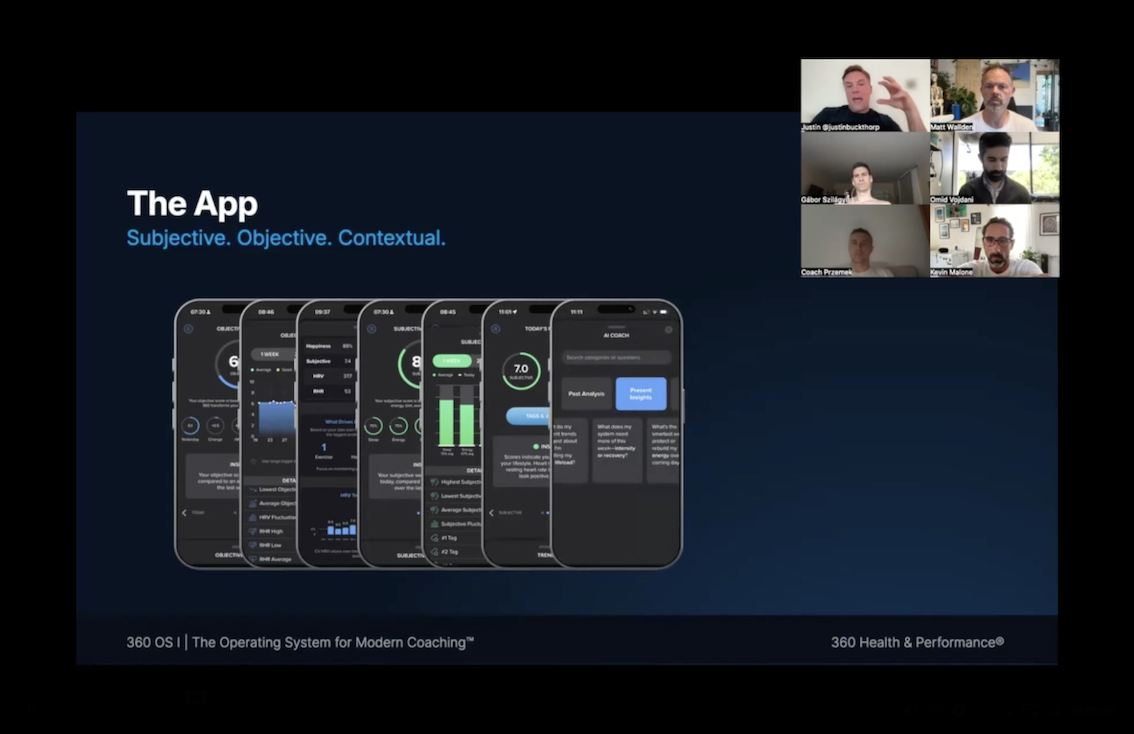Tap the Energy percentage ring
1134x734 pixels.
pyautogui.click(x=398, y=426)
